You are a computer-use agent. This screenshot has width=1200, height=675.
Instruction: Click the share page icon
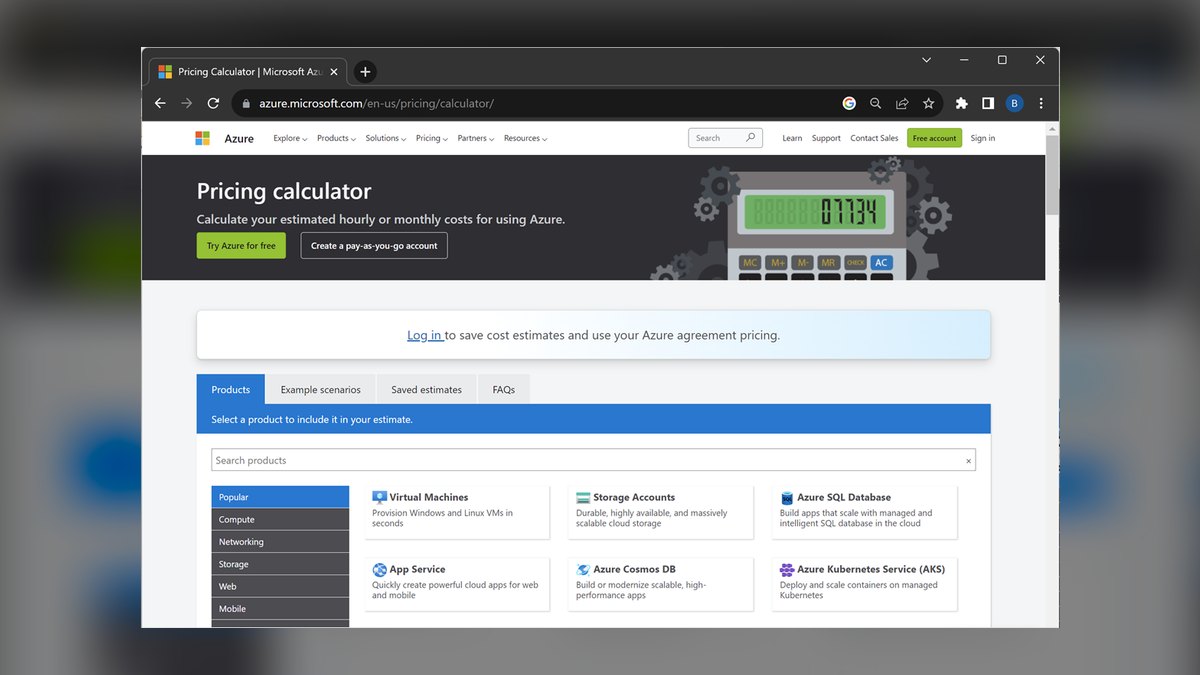coord(902,103)
